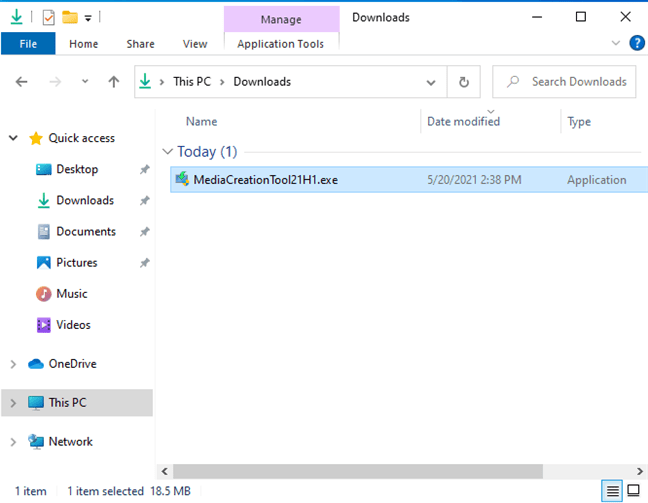Refresh the Downloads folder

tap(464, 82)
